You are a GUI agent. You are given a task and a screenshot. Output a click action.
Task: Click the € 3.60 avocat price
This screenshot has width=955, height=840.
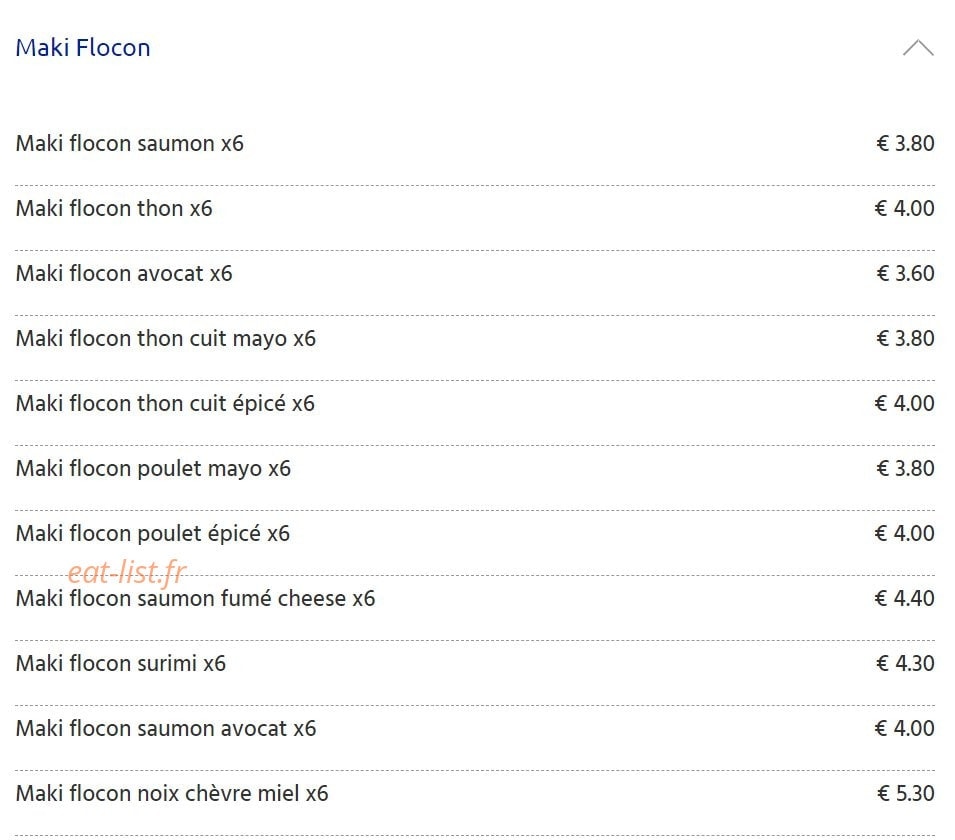point(905,274)
